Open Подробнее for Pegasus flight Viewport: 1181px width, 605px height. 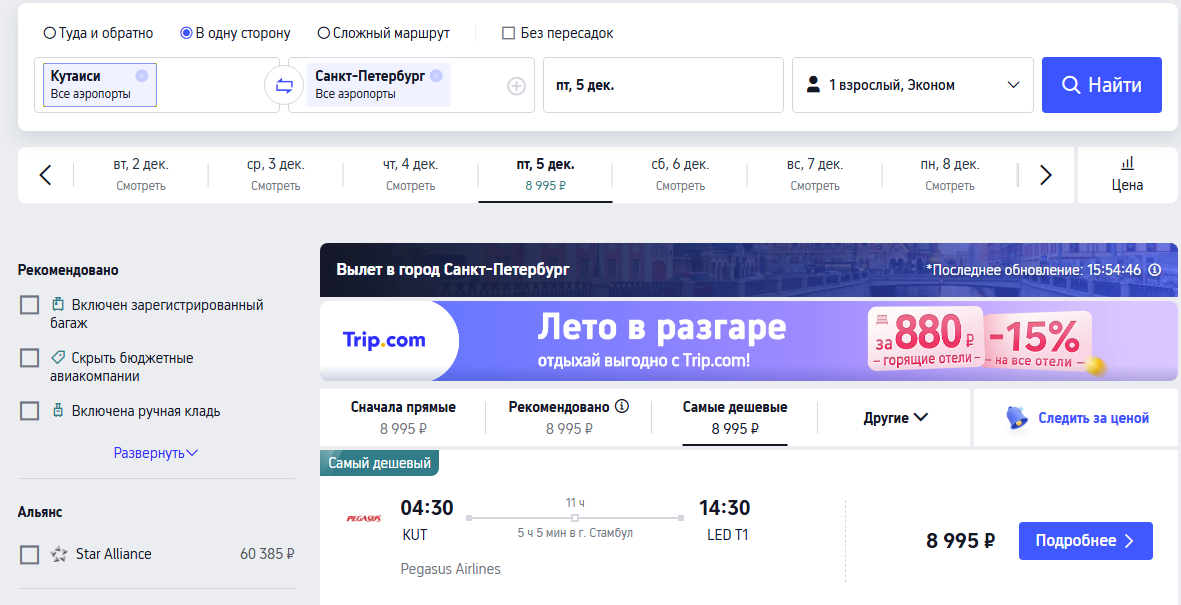coord(1085,541)
